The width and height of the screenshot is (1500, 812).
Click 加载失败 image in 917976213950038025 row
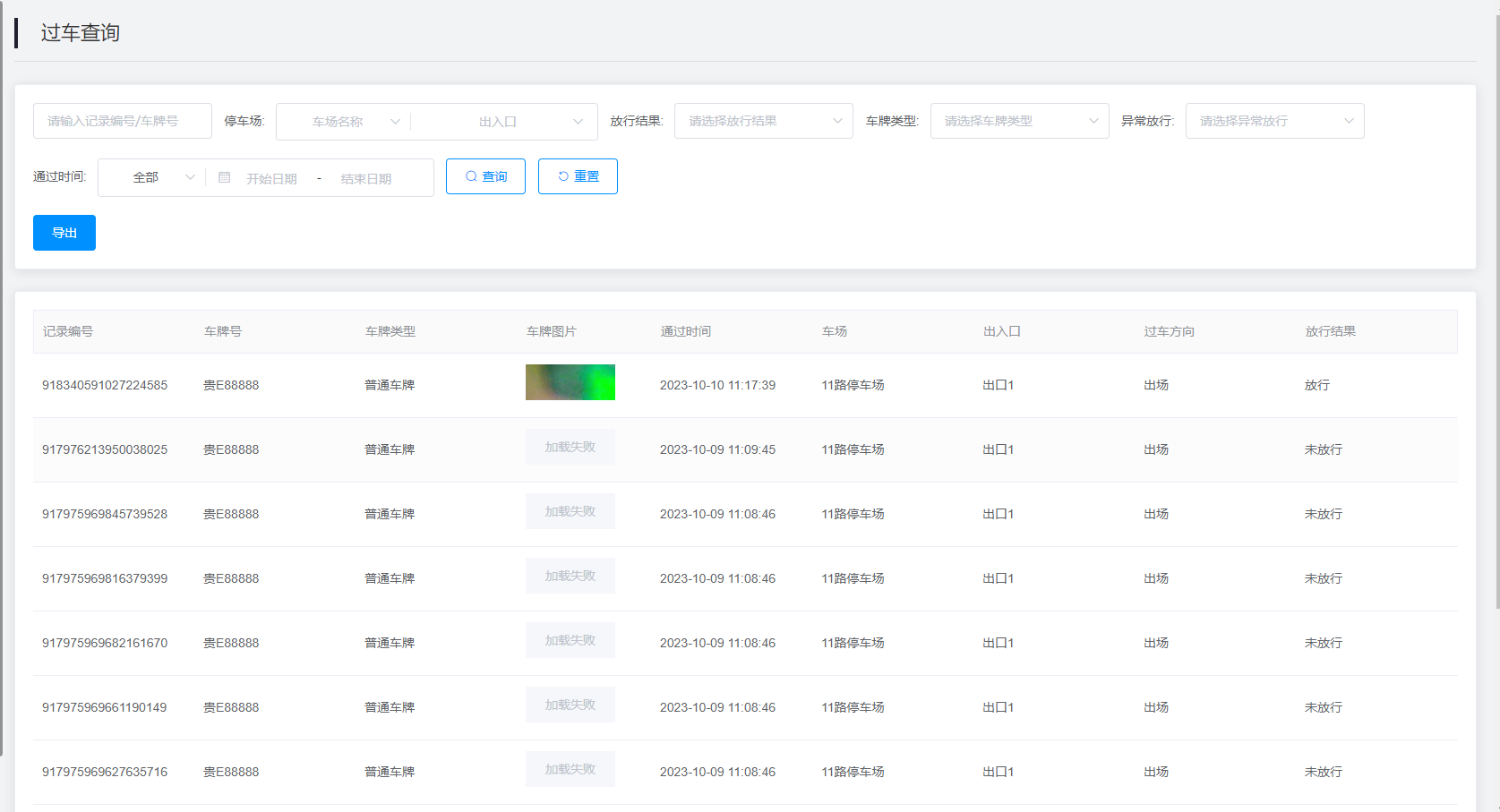click(570, 447)
